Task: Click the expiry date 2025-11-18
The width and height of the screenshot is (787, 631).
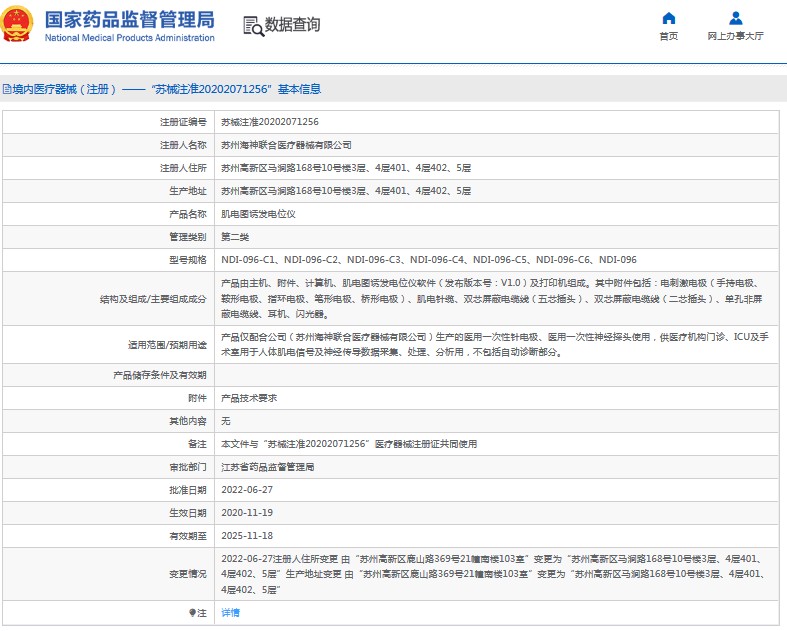Action: pyautogui.click(x=246, y=536)
